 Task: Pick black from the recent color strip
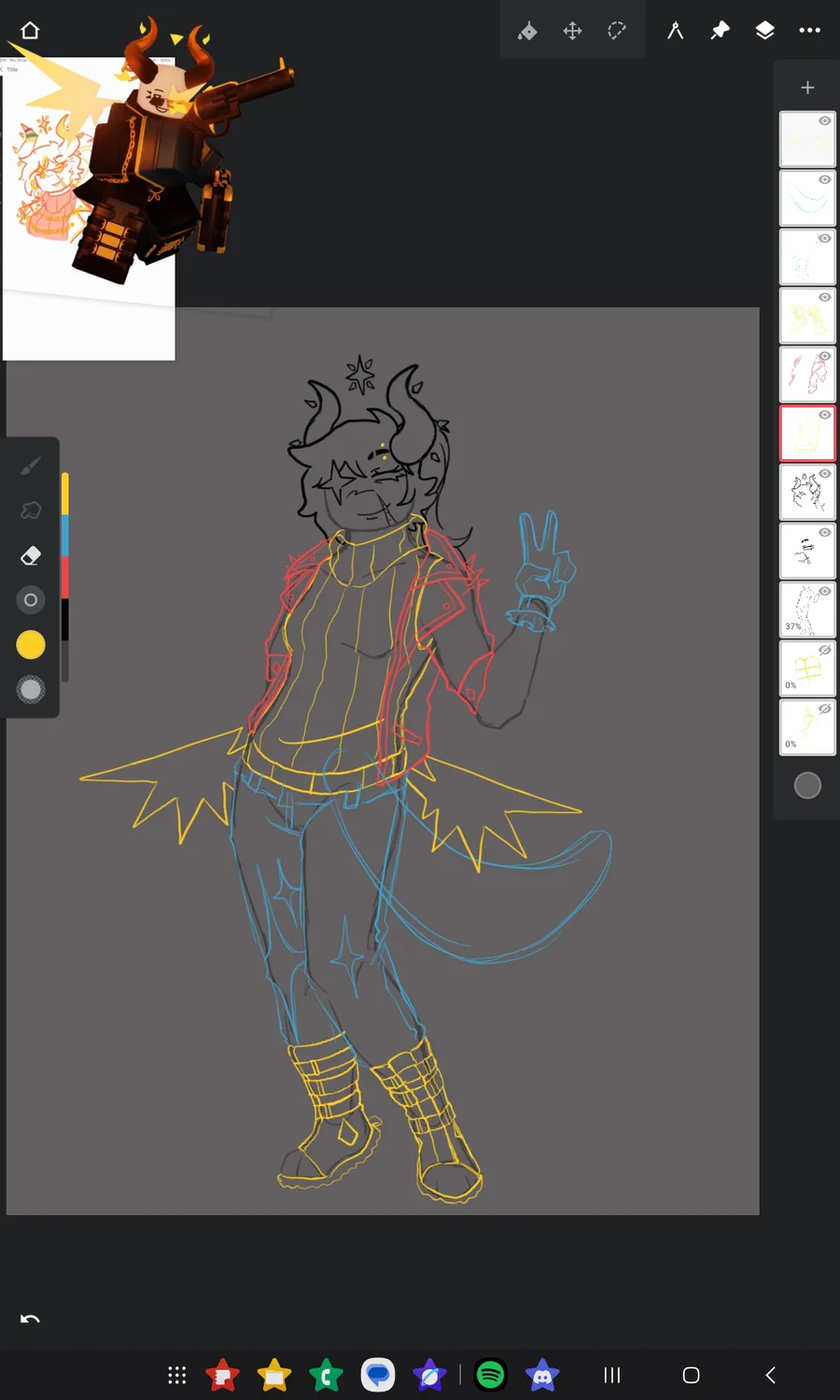[65, 619]
